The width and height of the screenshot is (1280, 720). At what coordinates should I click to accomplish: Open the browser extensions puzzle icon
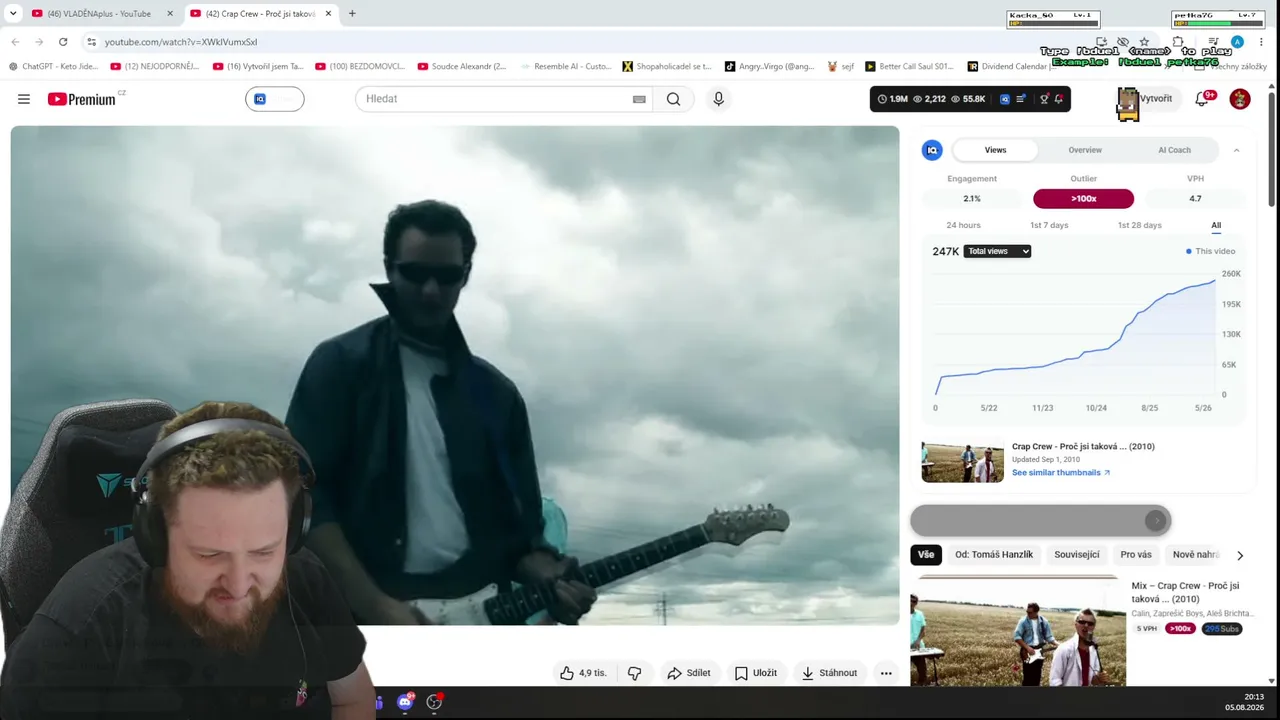(1178, 42)
